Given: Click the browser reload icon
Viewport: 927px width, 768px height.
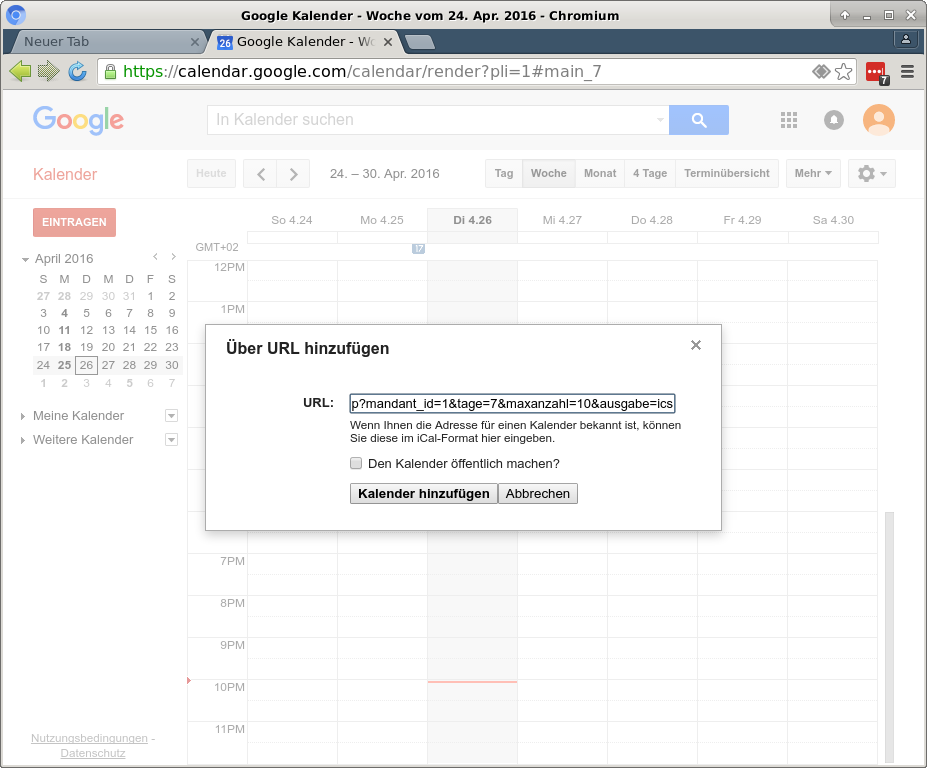Looking at the screenshot, I should (77, 71).
